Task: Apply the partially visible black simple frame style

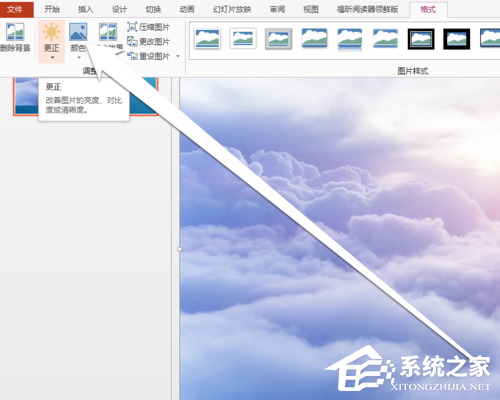Action: coord(490,39)
